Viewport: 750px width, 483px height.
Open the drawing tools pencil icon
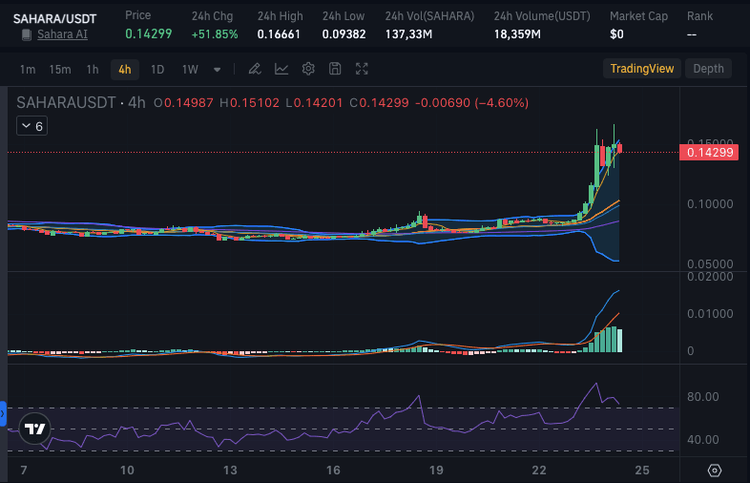click(255, 69)
